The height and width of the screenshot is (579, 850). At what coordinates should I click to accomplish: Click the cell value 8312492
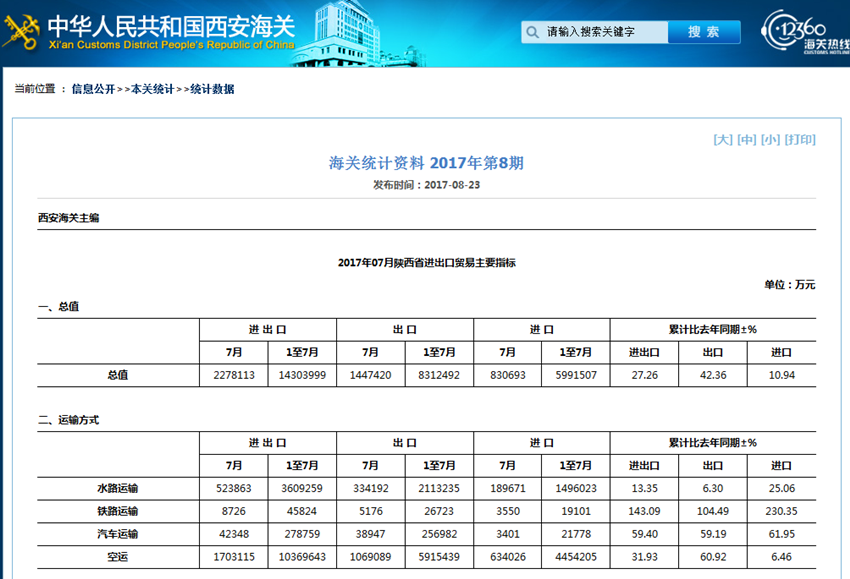tap(439, 375)
